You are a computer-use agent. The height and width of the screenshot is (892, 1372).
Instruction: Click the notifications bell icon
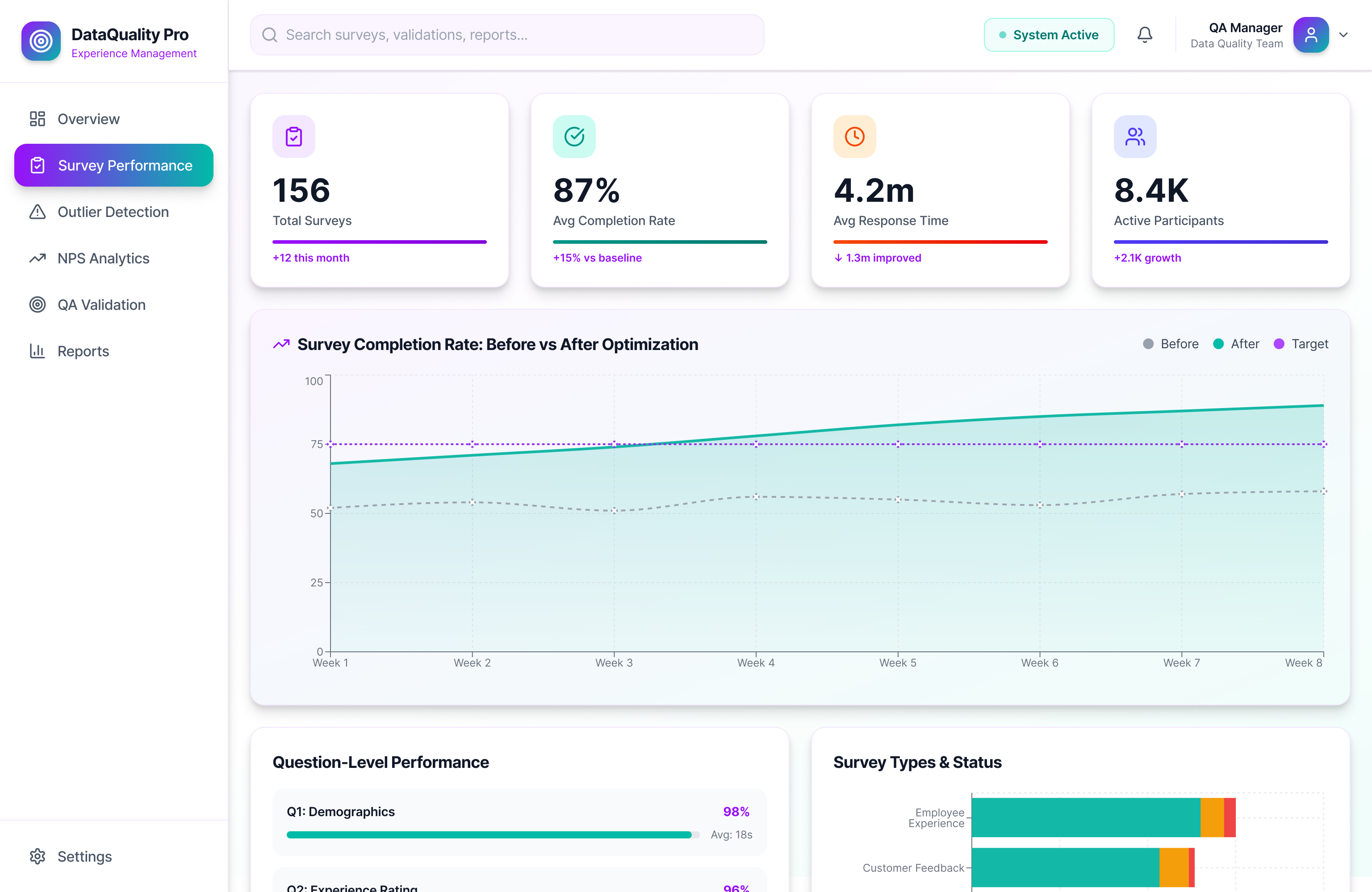point(1145,34)
